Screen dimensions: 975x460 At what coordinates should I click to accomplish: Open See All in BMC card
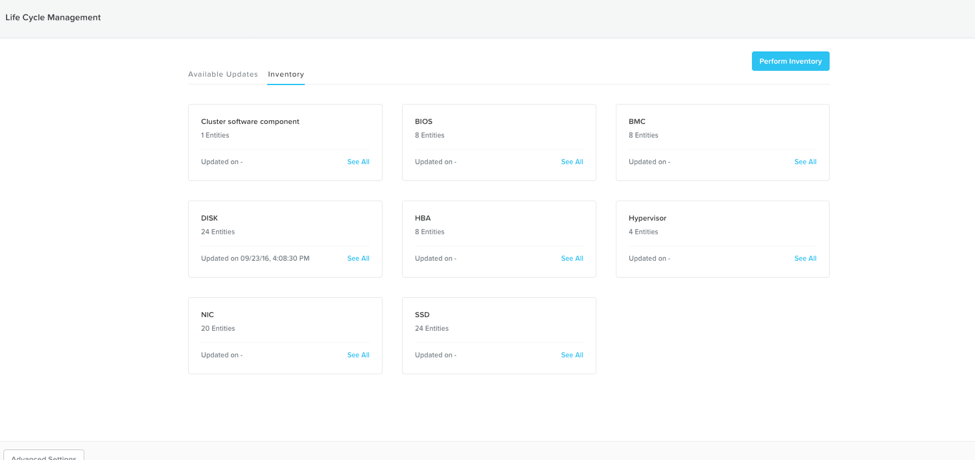(805, 162)
